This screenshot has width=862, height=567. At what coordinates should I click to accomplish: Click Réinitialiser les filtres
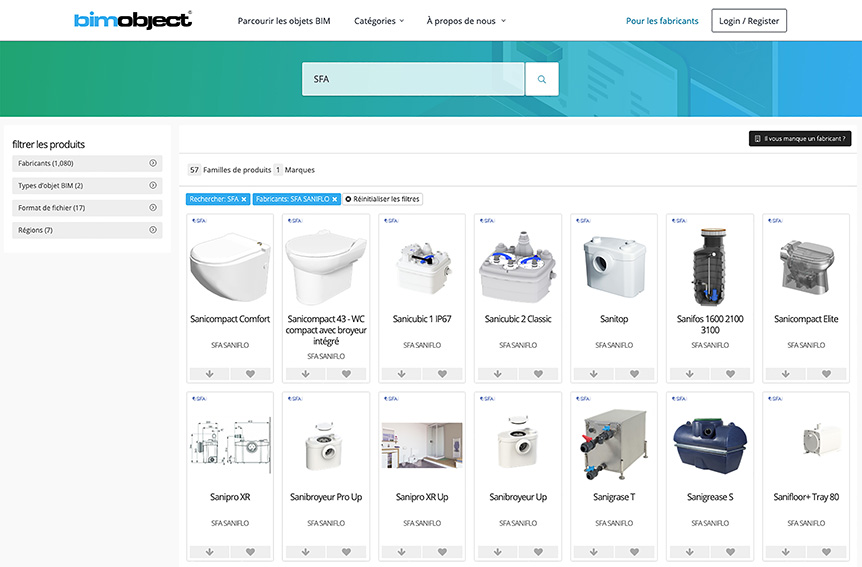click(383, 199)
